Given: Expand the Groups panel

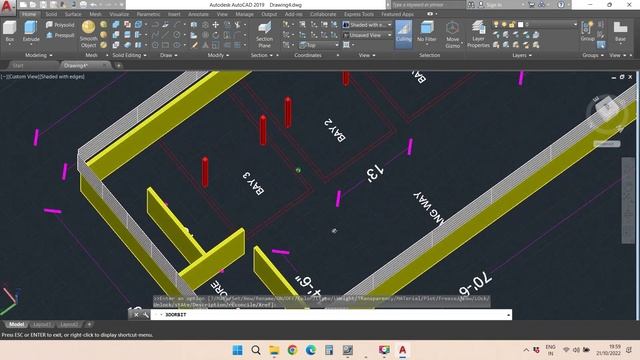Looking at the screenshot, I should point(593,55).
